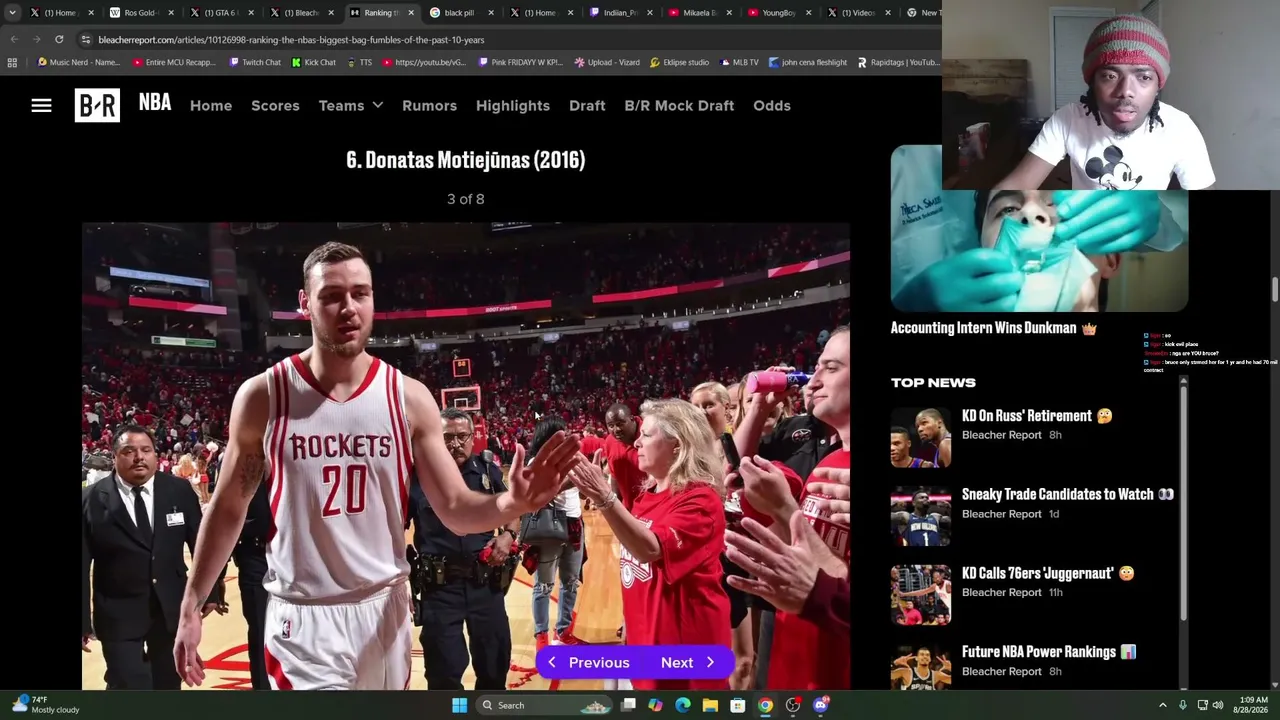Close the Ranking tab
Image resolution: width=1280 pixels, height=720 pixels.
410,13
